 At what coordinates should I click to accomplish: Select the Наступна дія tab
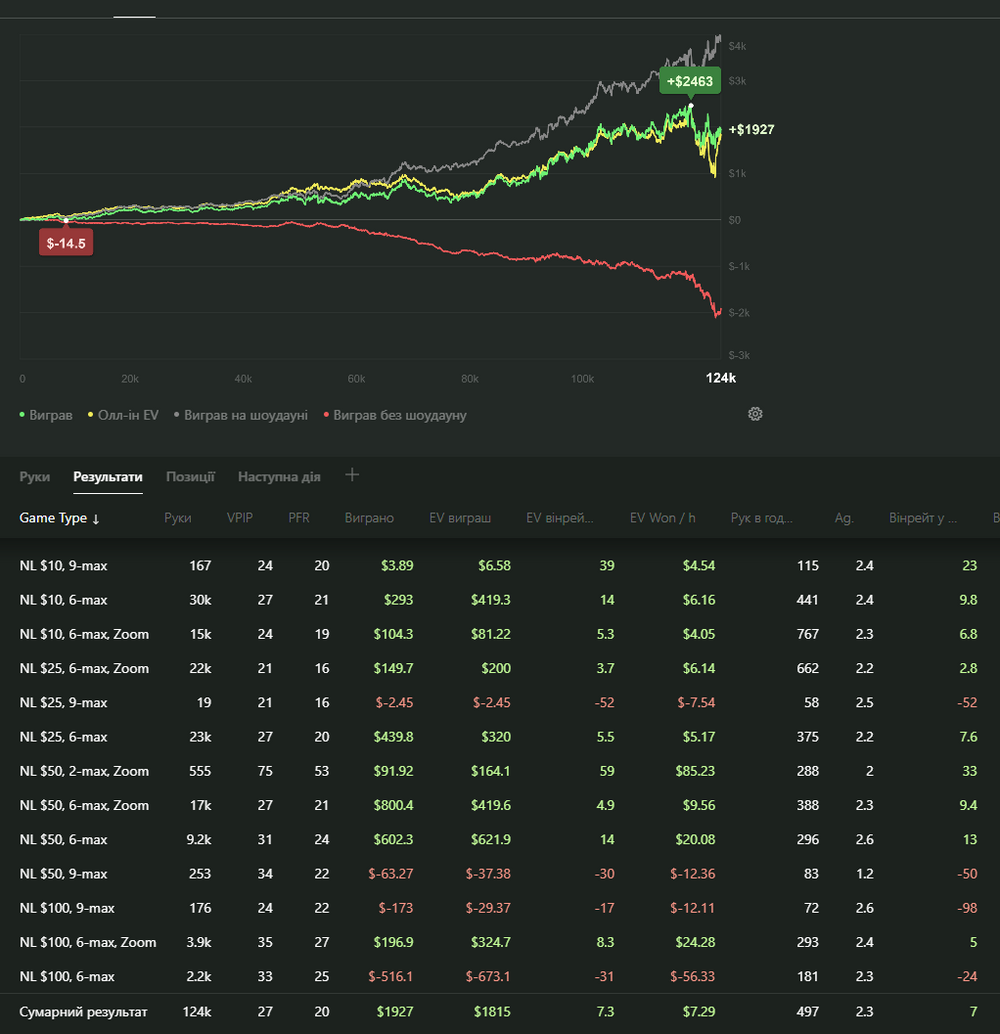(x=279, y=477)
